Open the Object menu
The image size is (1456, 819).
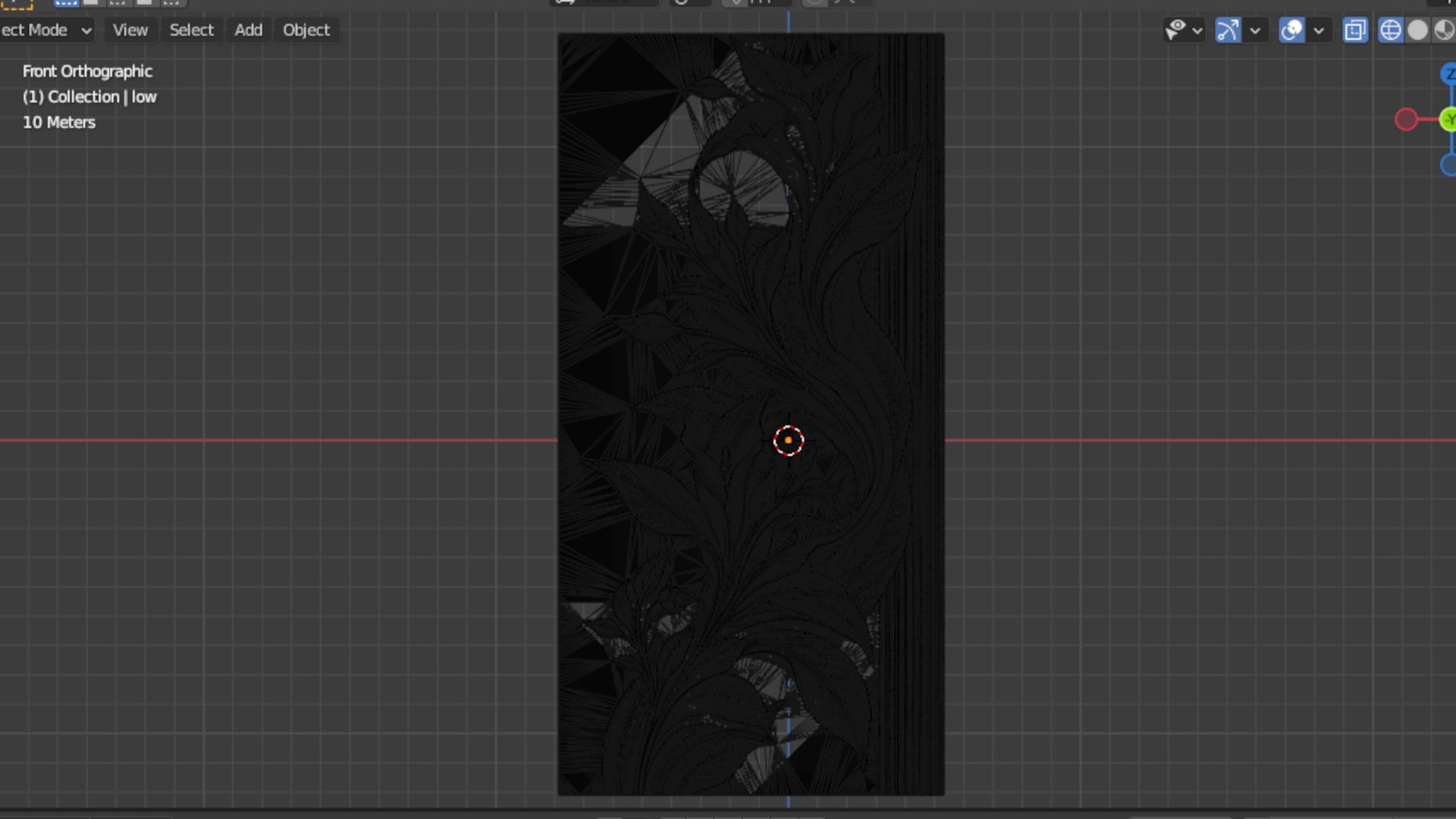(x=306, y=30)
